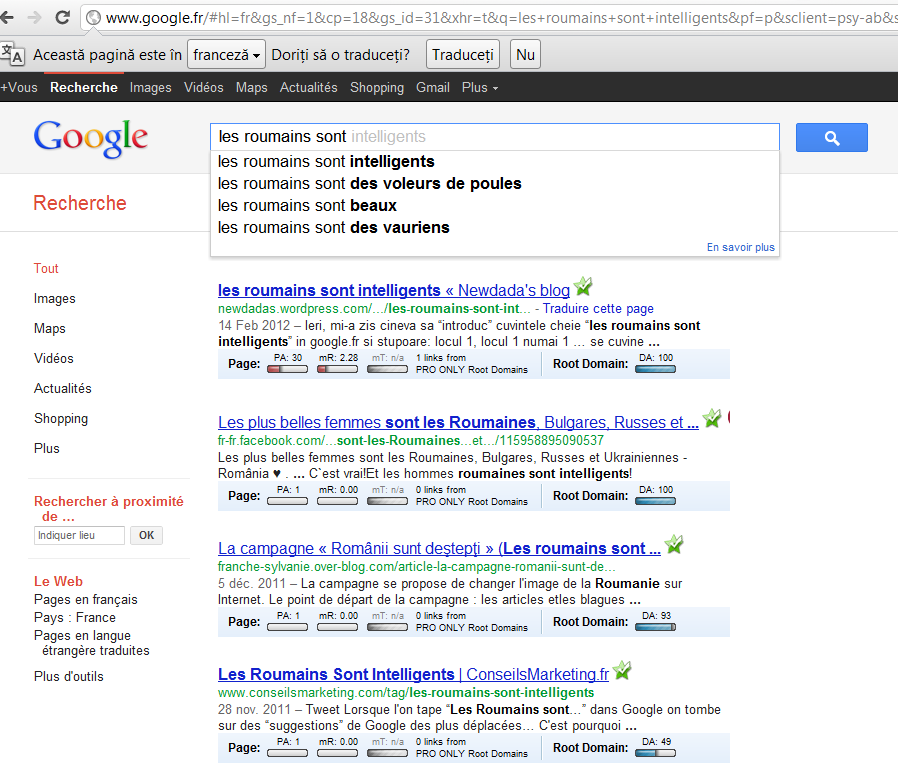This screenshot has height=776, width=898.
Task: Open Images in the black top bar
Action: [x=150, y=88]
